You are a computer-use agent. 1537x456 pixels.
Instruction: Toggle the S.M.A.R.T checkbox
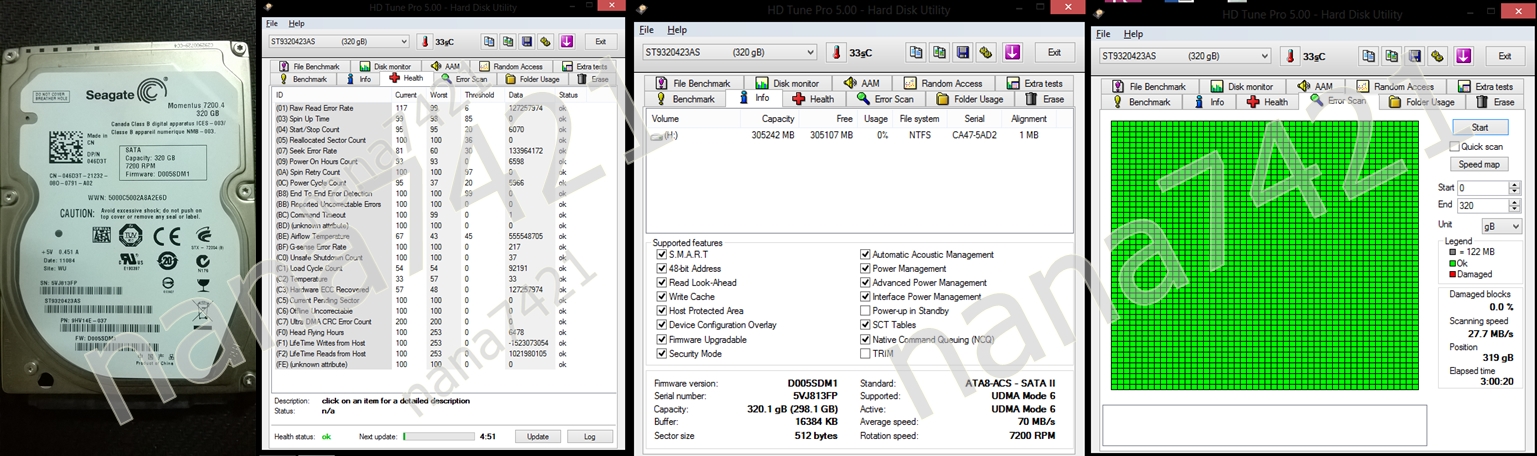(661, 254)
